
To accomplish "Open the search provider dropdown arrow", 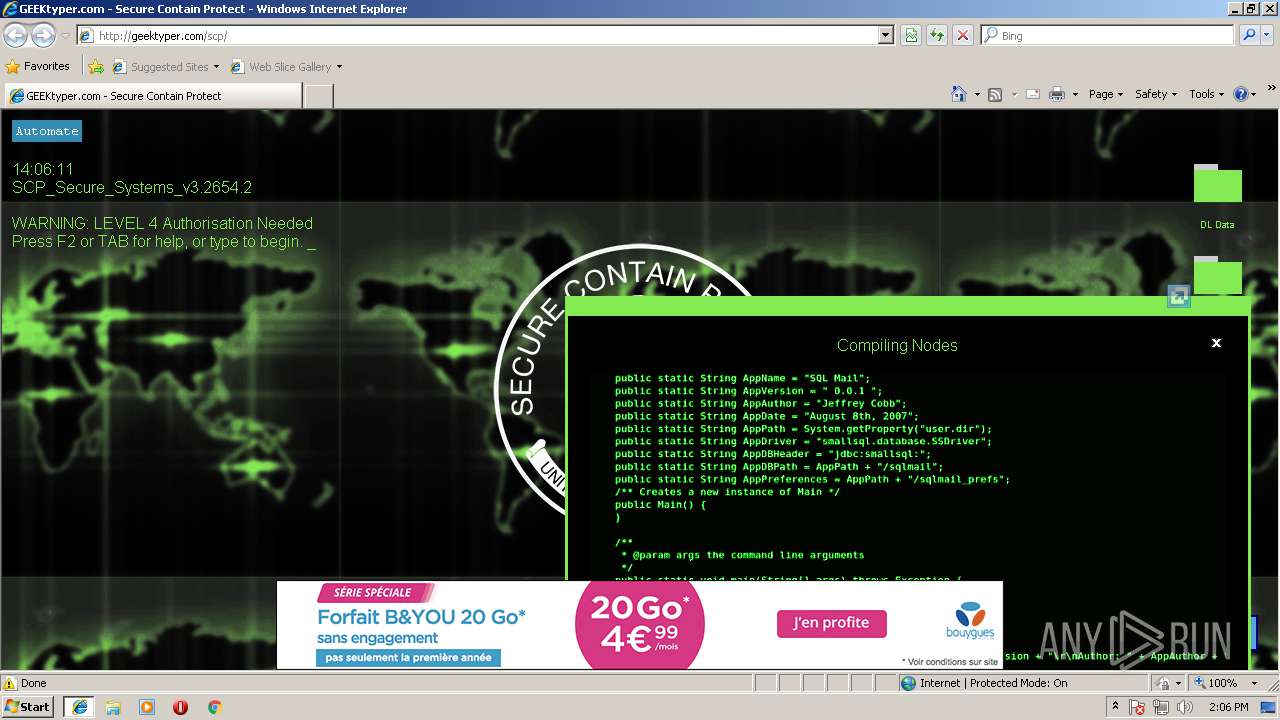I will point(1267,36).
